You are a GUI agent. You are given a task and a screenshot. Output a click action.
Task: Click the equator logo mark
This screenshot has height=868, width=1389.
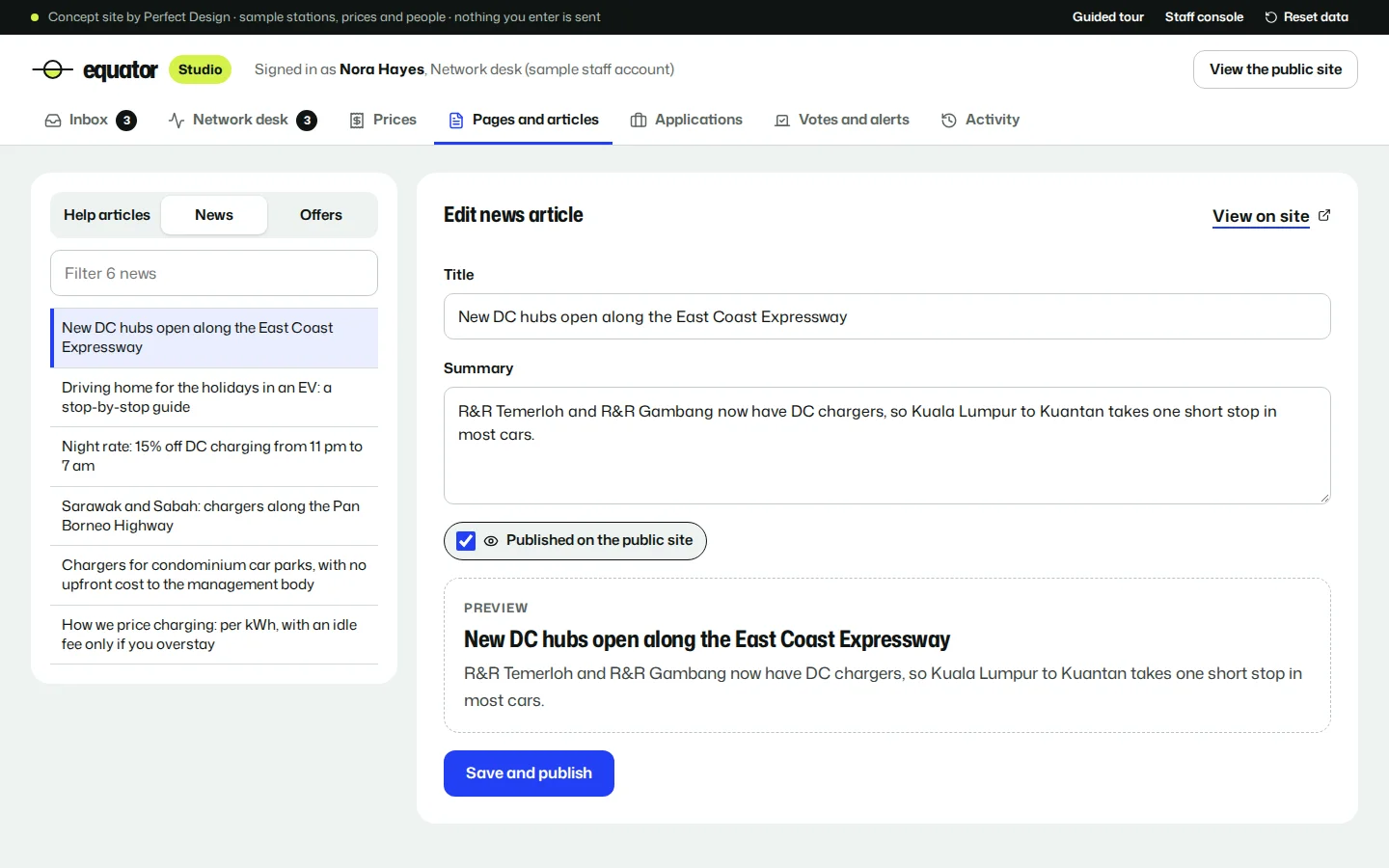[52, 69]
